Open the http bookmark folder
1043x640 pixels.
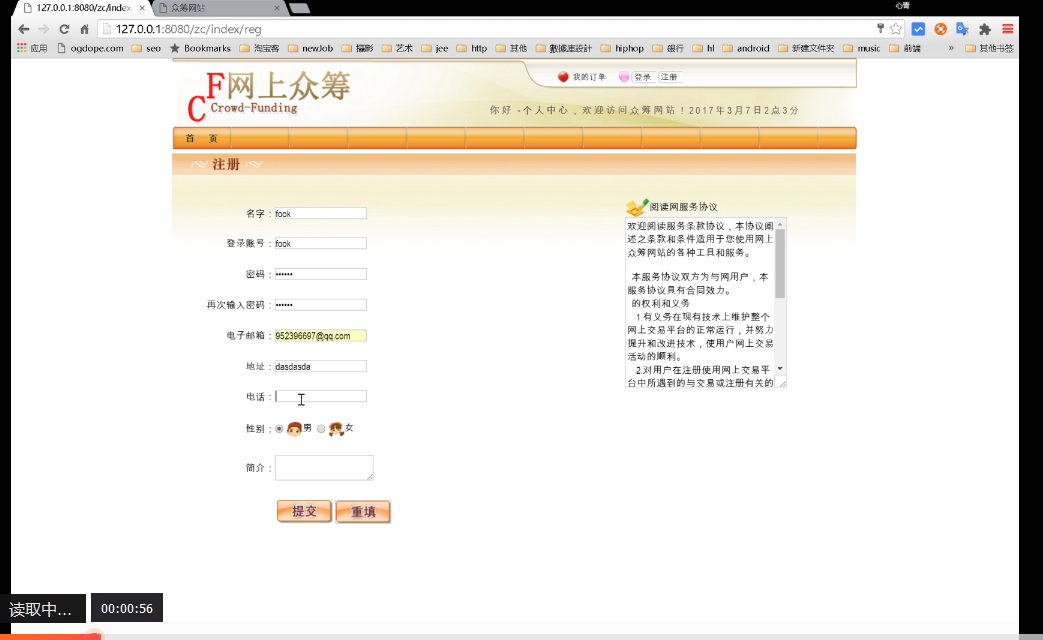pyautogui.click(x=472, y=48)
